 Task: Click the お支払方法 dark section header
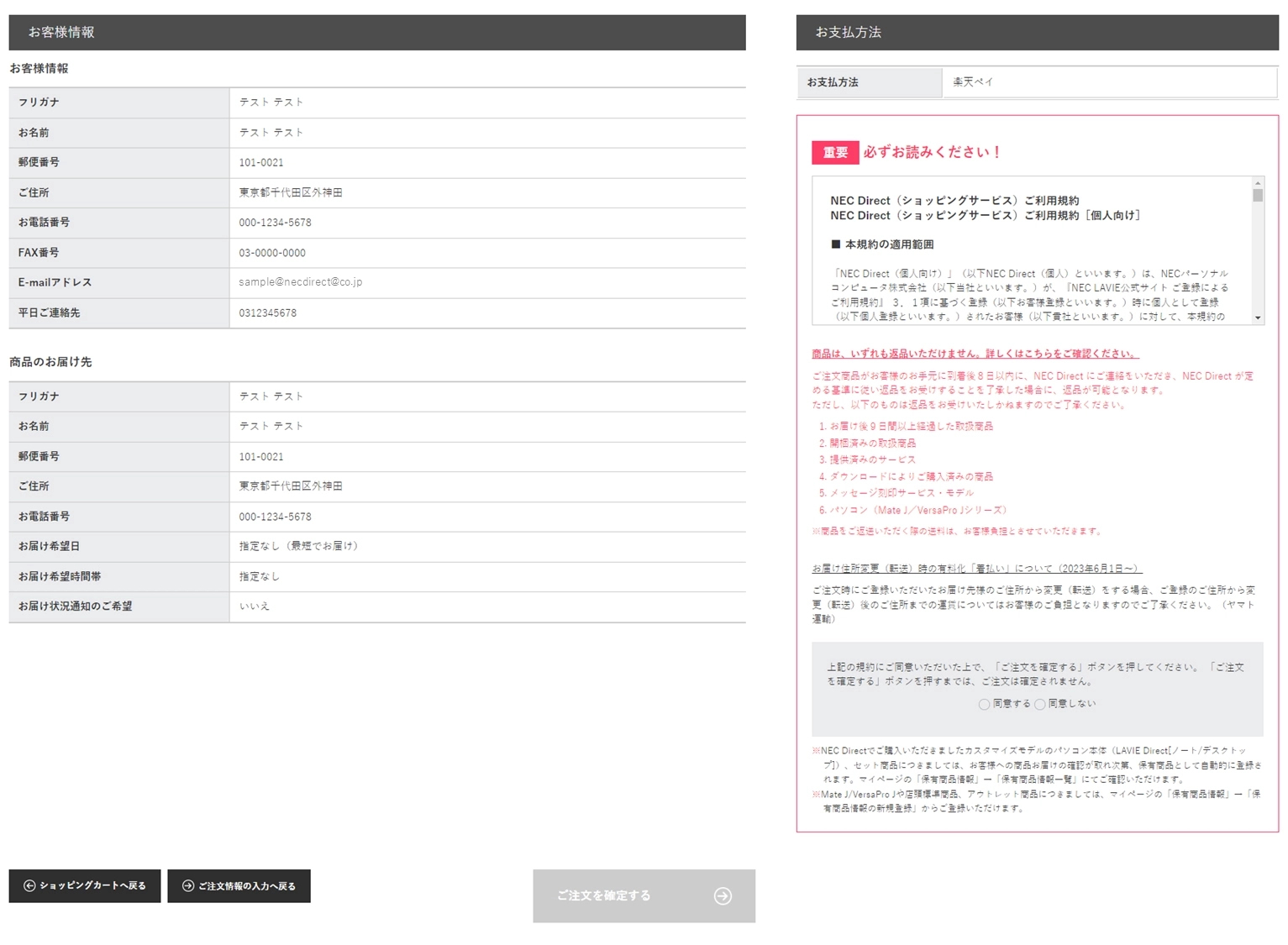tap(1038, 33)
